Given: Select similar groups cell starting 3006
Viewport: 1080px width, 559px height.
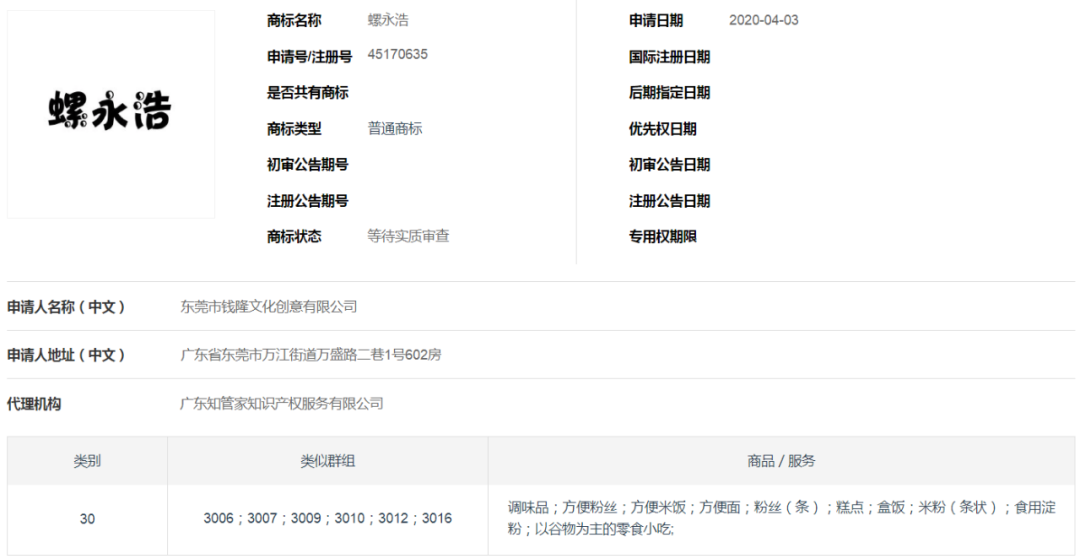Looking at the screenshot, I should click(328, 519).
